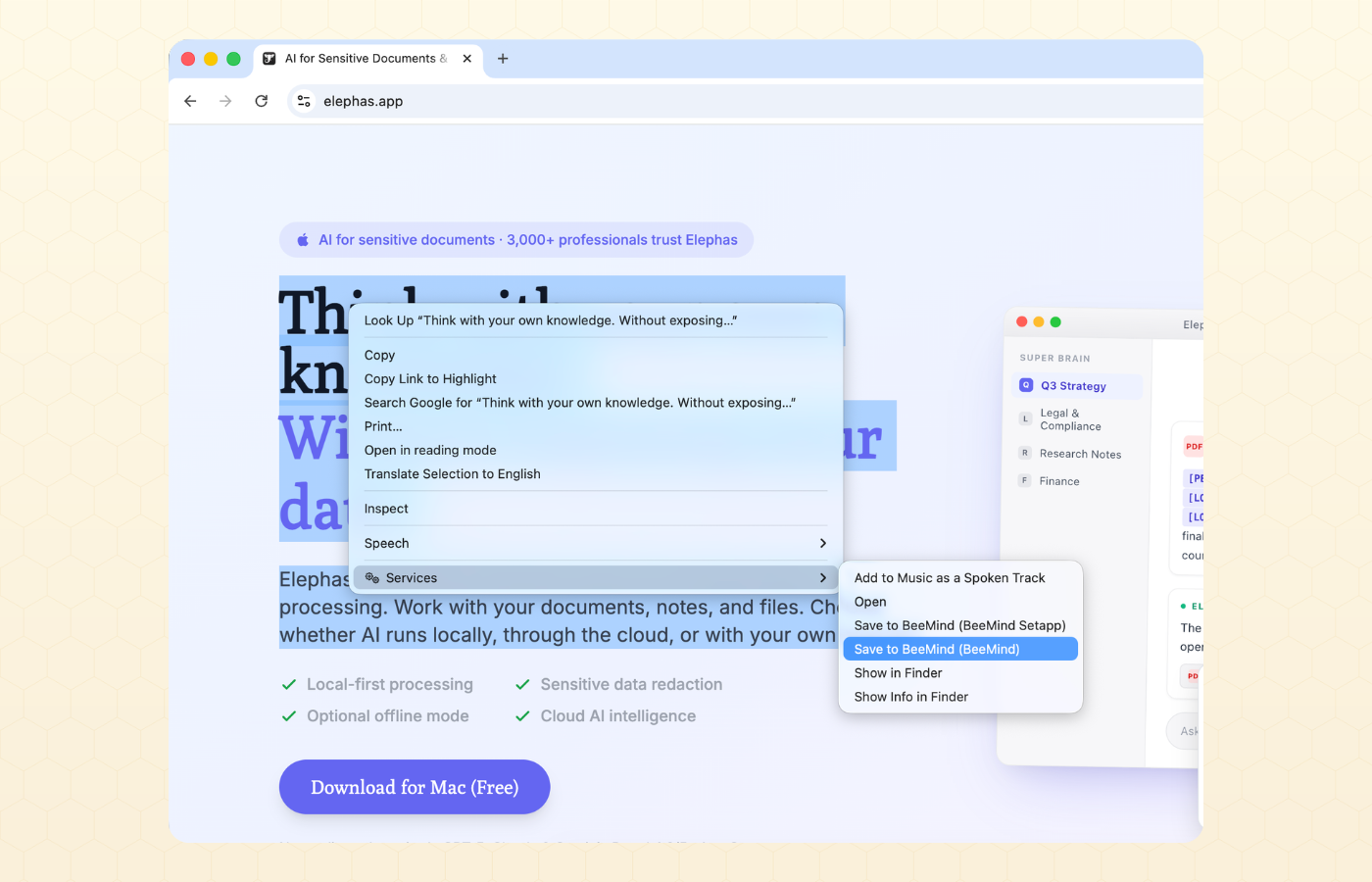Expand the Services submenu
The height and width of the screenshot is (882, 1372).
pos(596,578)
